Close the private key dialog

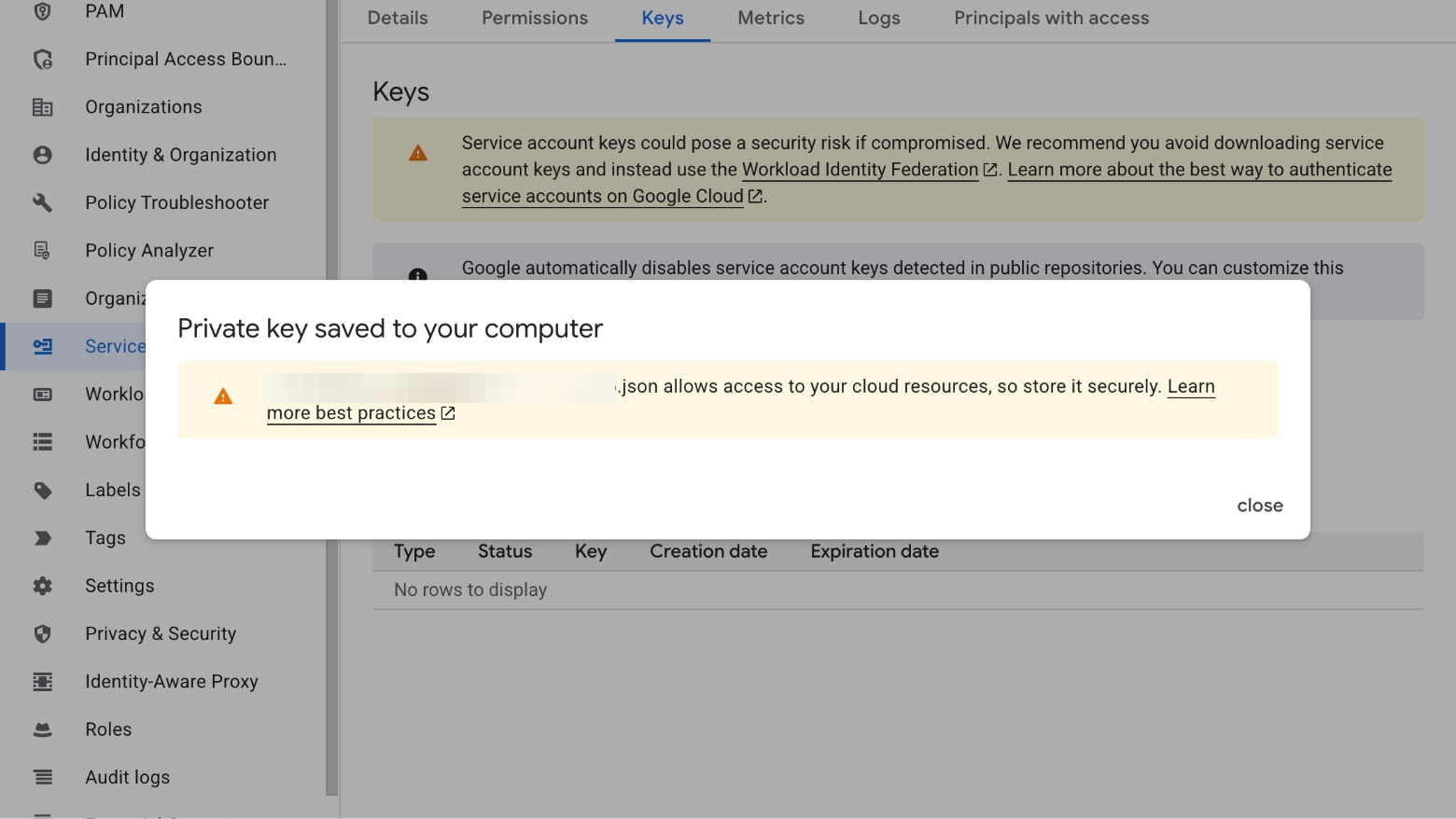[1259, 505]
